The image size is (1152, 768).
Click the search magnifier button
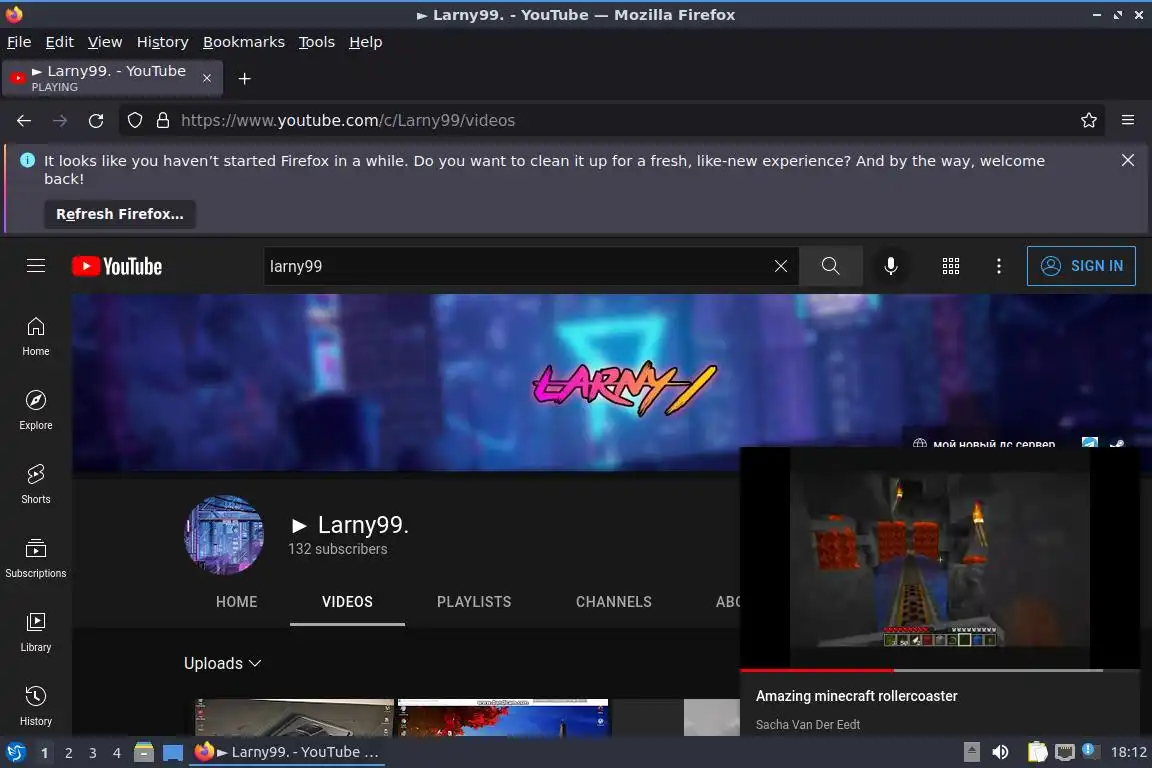(x=830, y=266)
